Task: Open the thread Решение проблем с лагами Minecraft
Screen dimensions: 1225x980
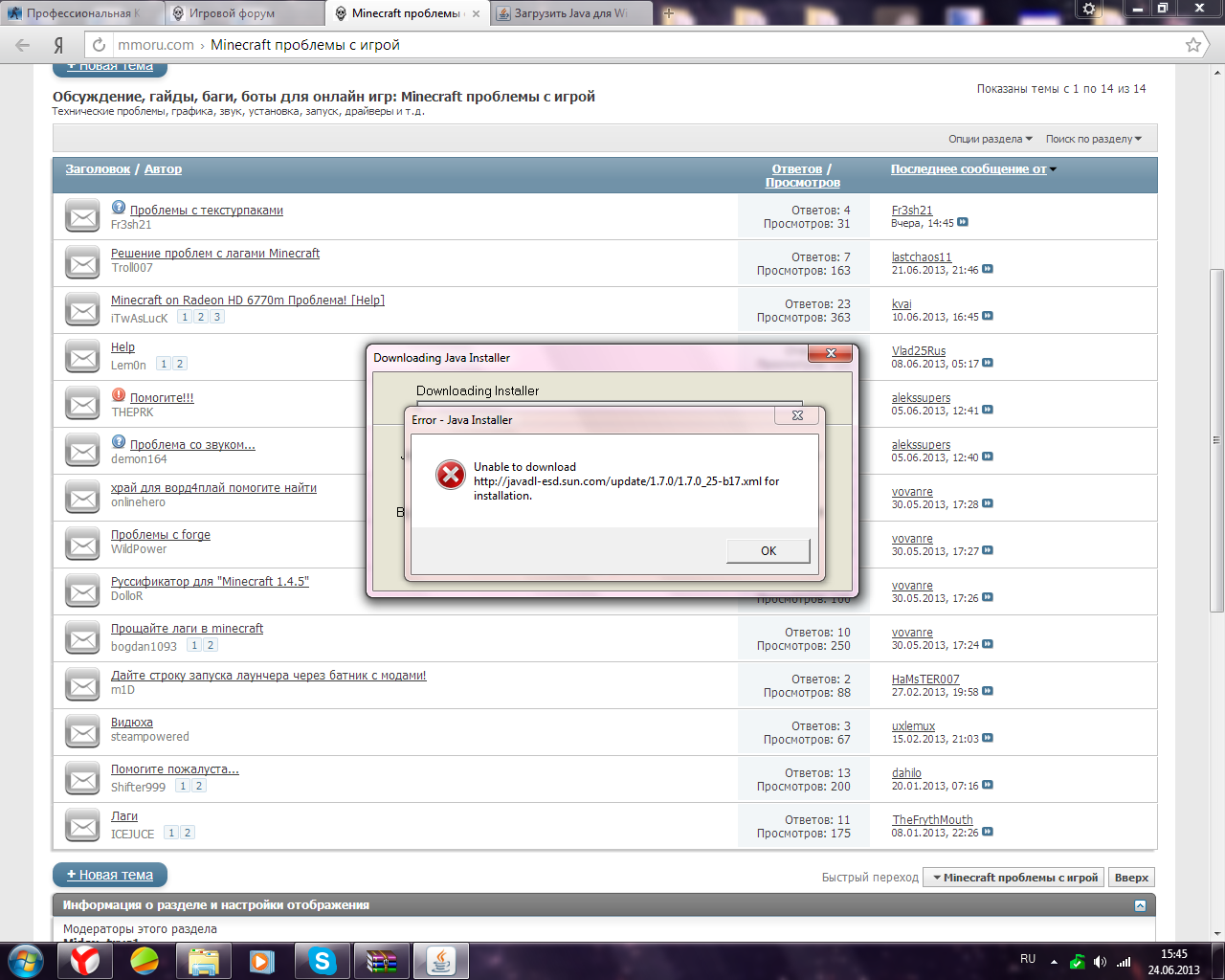Action: click(x=215, y=254)
